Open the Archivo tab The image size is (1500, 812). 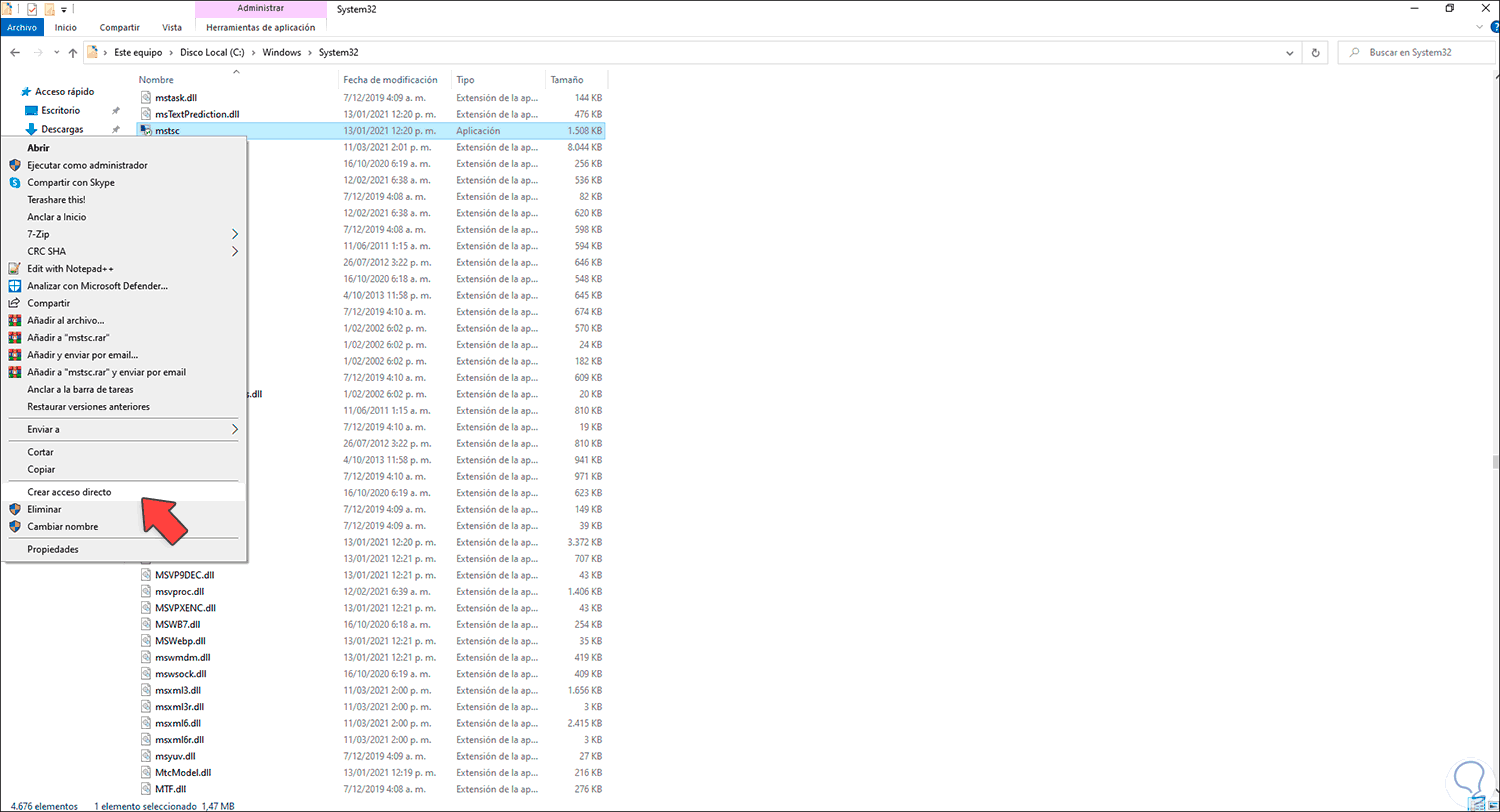(22, 27)
